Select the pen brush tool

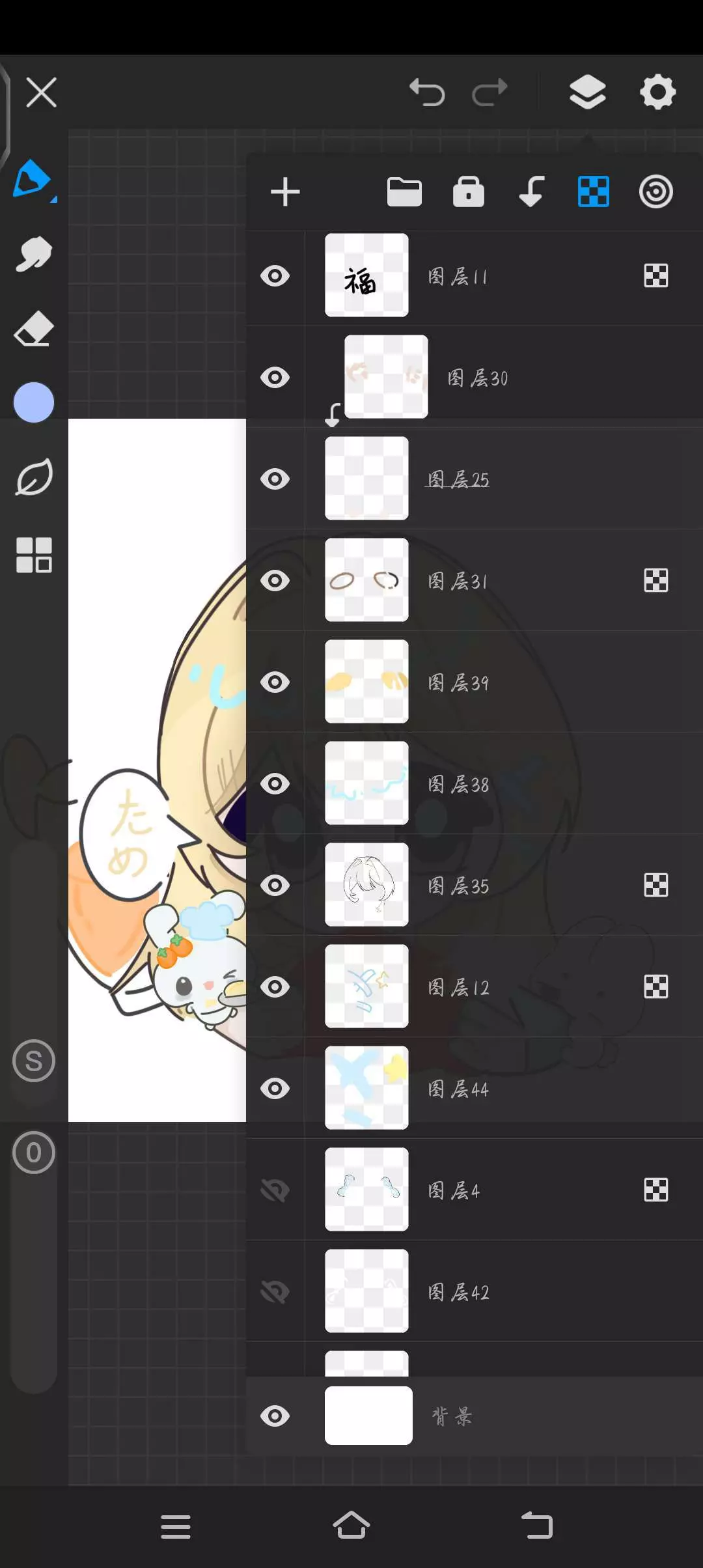point(33,178)
